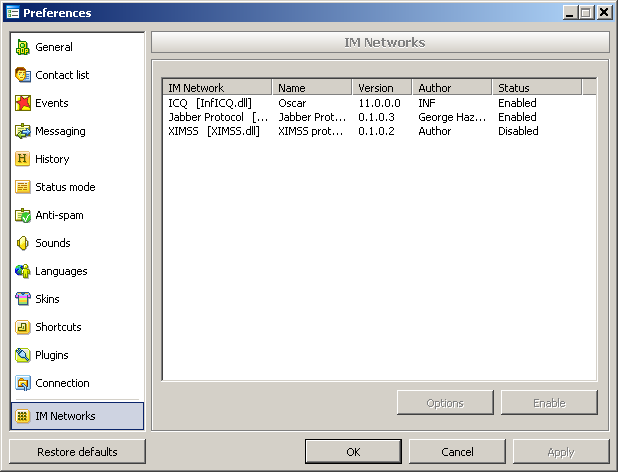This screenshot has height=472, width=618.
Task: Go to Messaging preferences
Action: [60, 131]
